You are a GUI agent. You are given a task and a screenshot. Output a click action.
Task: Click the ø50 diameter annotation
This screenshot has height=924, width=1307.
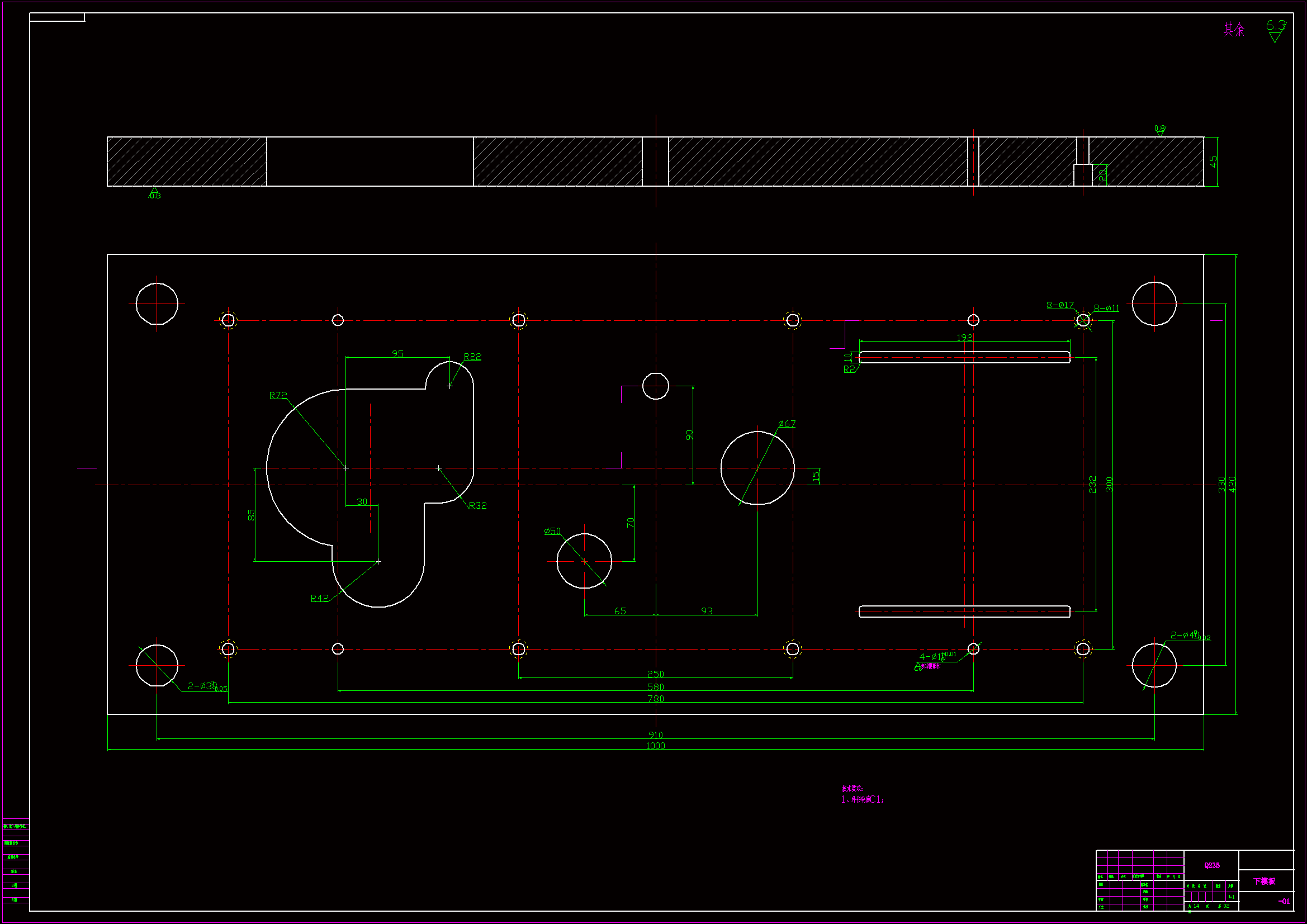click(552, 531)
